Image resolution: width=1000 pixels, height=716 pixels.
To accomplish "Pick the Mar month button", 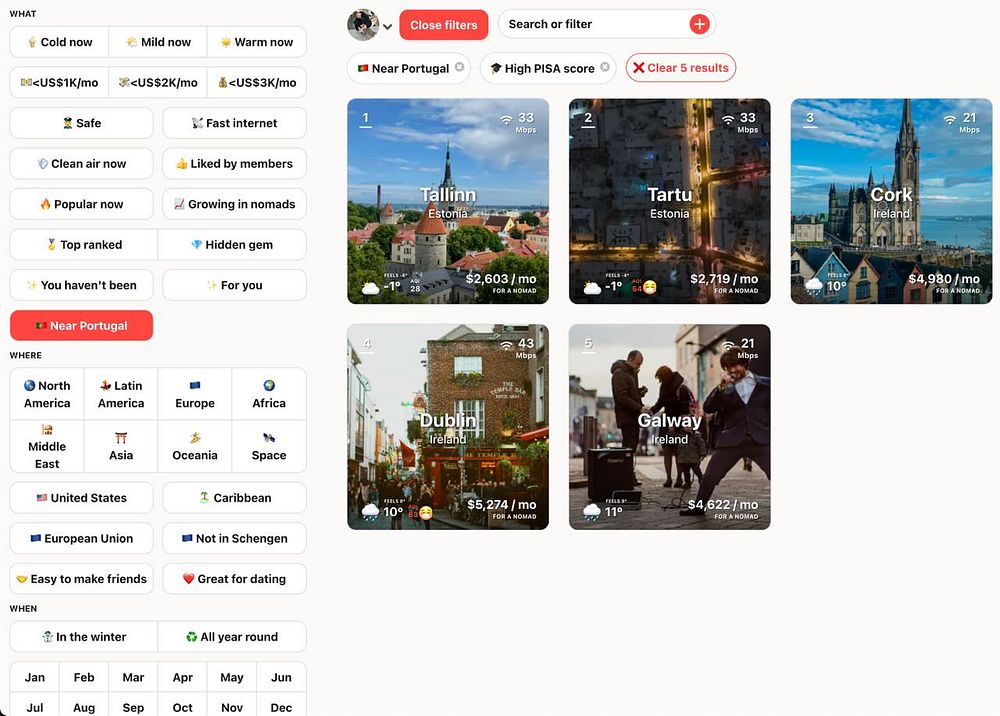I will coord(133,677).
